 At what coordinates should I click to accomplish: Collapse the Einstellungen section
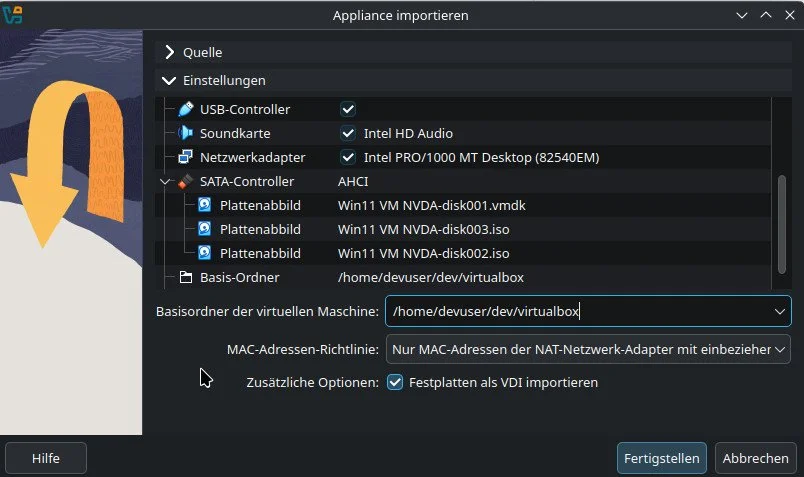coord(169,81)
